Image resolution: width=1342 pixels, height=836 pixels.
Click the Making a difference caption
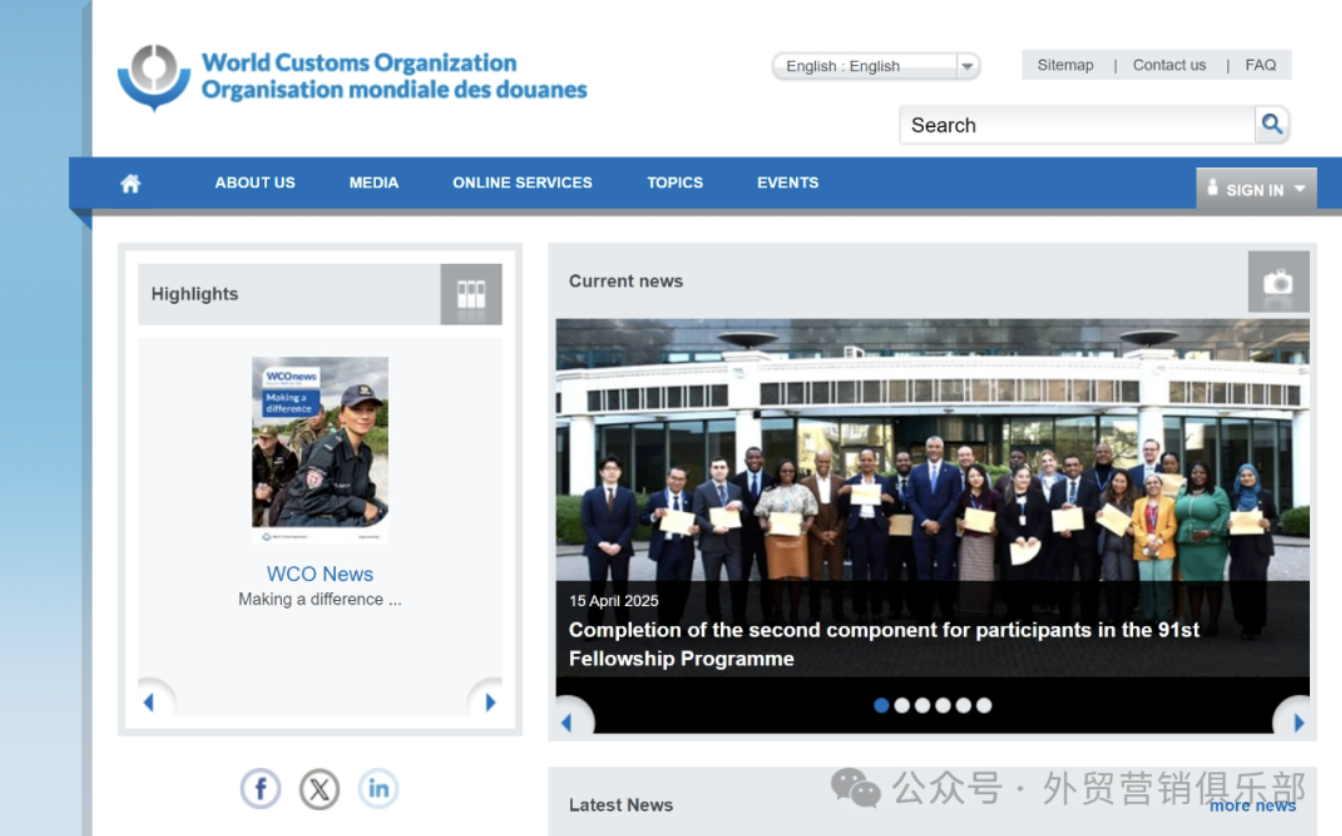pyautogui.click(x=320, y=600)
